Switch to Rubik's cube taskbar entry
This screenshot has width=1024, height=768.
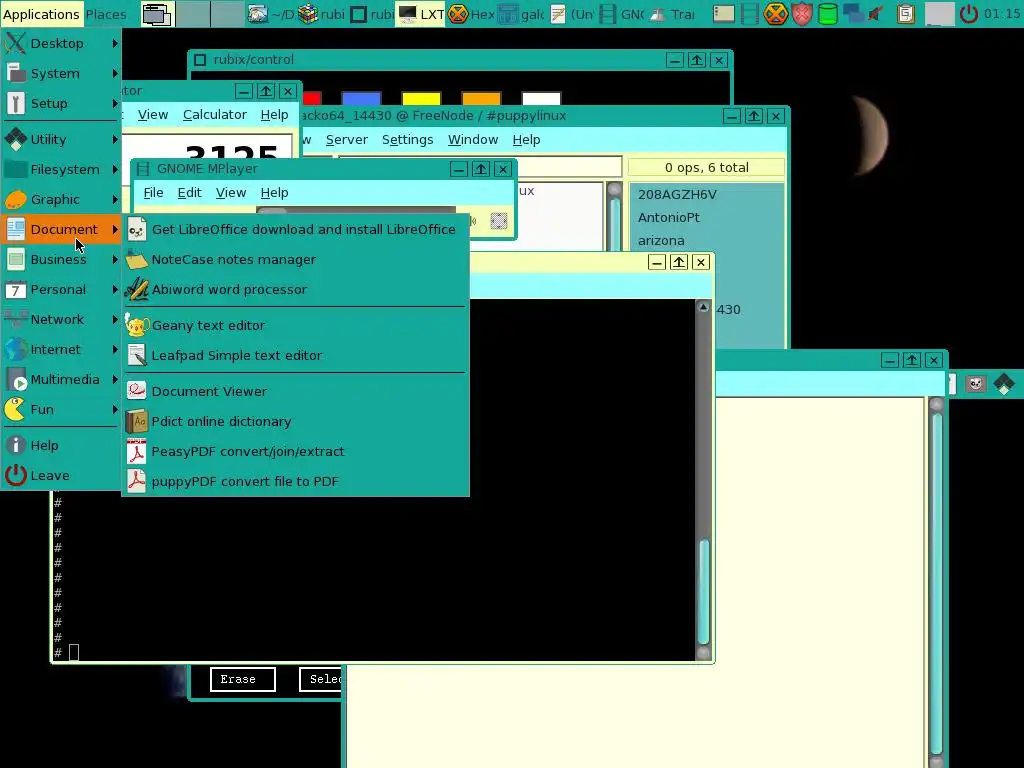pos(321,14)
